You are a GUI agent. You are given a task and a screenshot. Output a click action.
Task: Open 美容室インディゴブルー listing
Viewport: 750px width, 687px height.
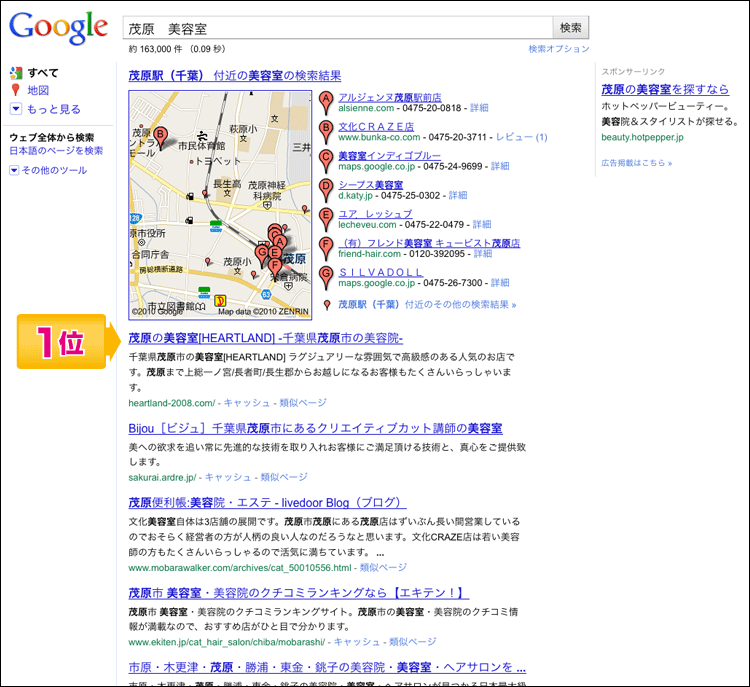pyautogui.click(x=389, y=155)
